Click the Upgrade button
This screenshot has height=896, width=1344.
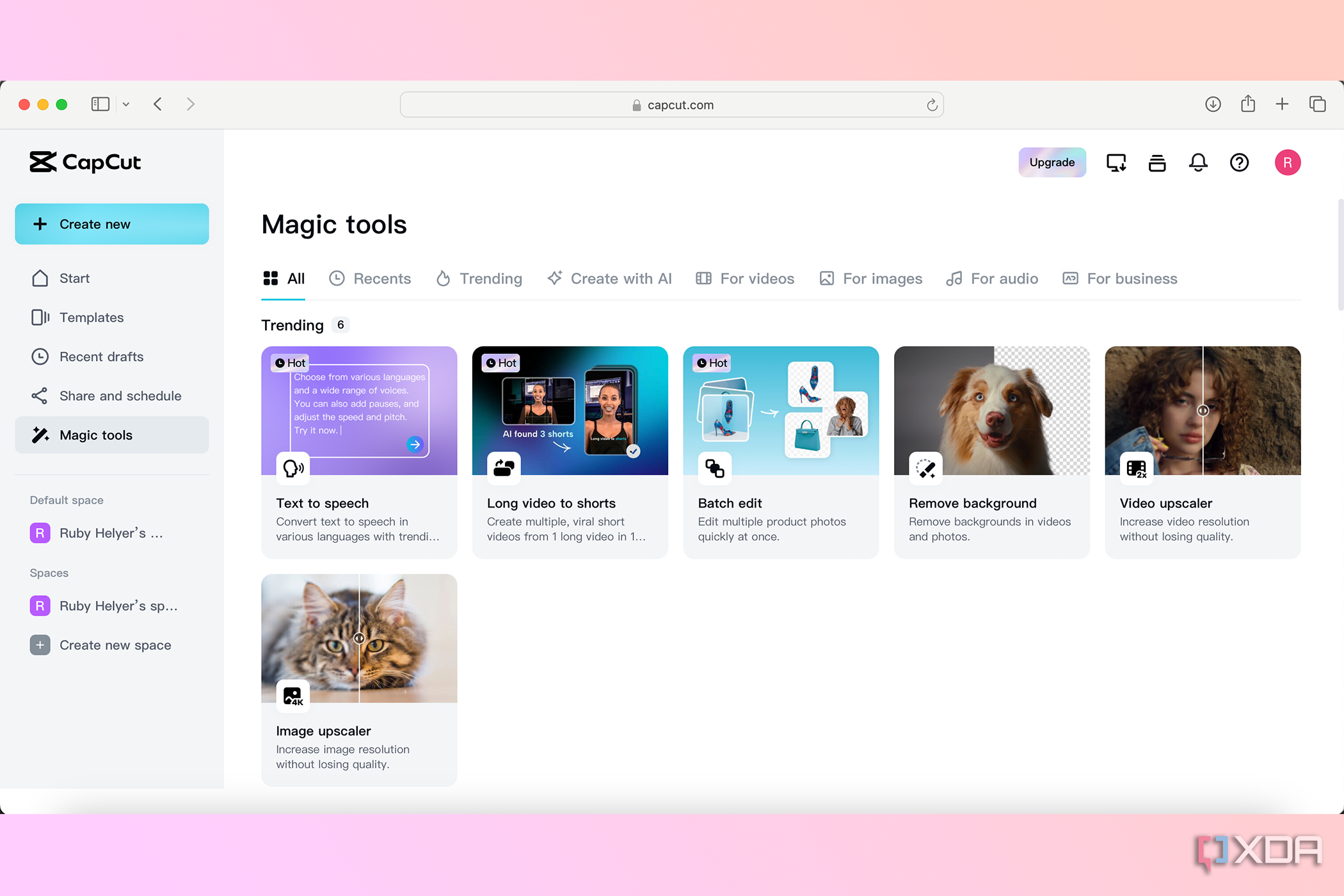[1052, 163]
